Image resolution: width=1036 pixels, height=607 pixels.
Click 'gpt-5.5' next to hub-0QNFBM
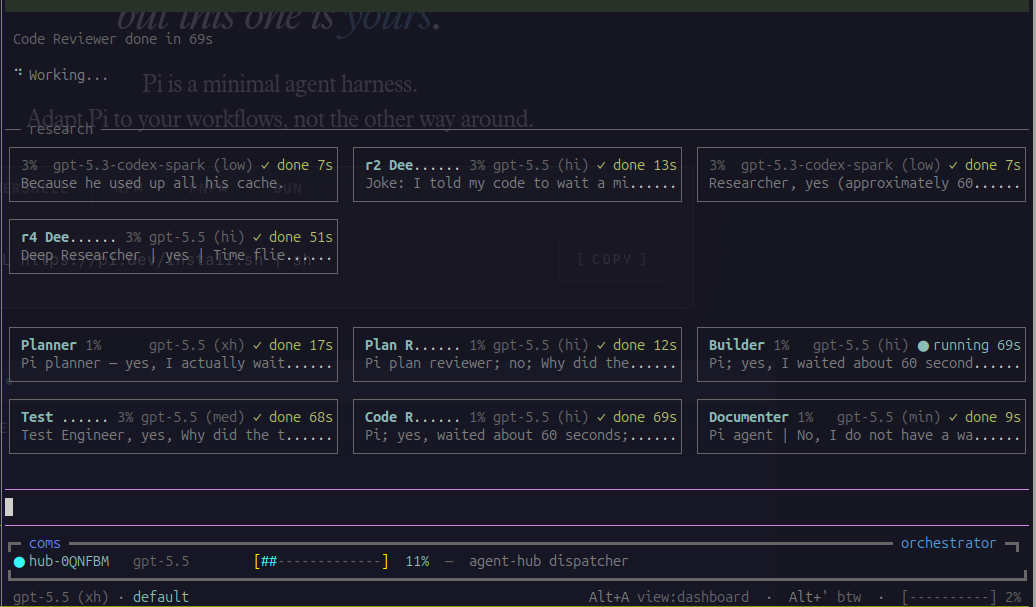[161, 561]
